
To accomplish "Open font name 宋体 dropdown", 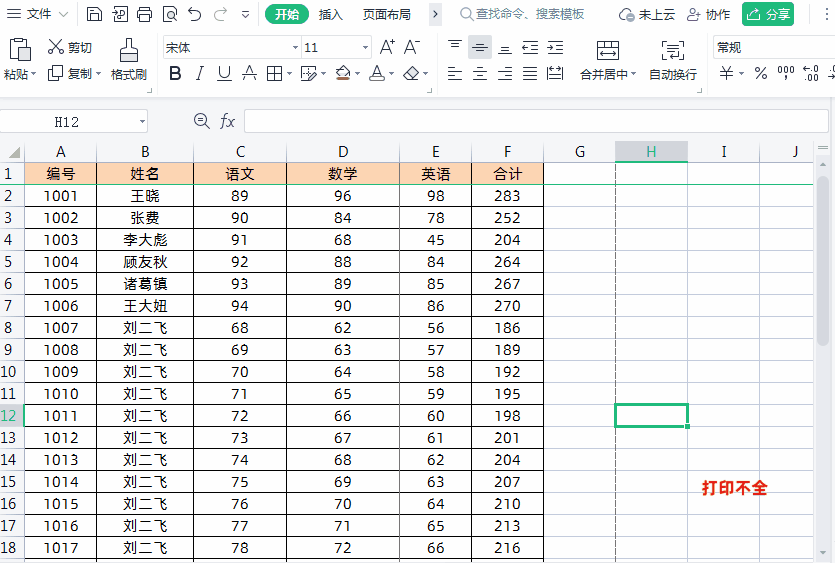I will pyautogui.click(x=295, y=47).
